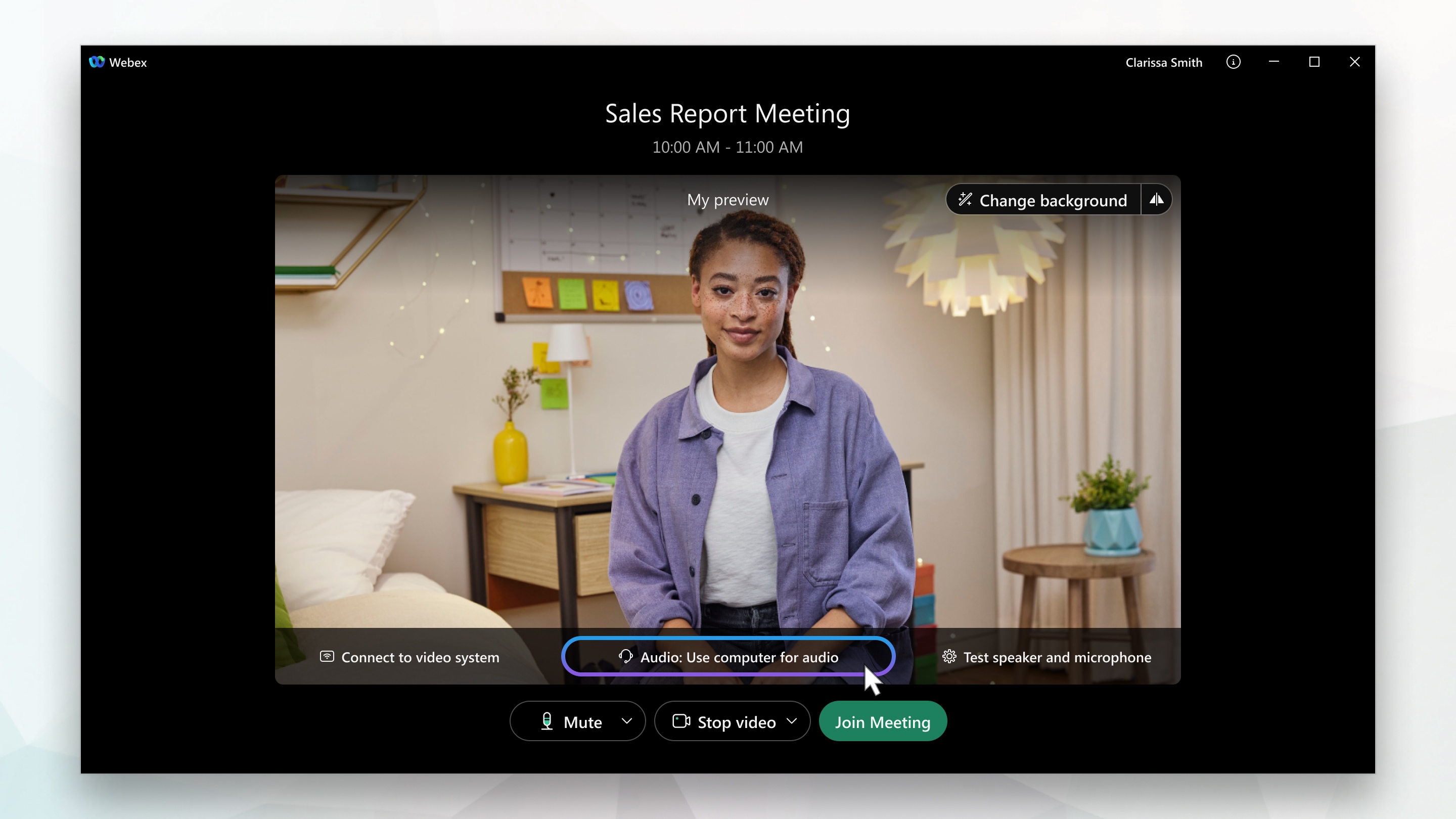Click the Change background icon
Screen dimensions: 1456x819
pyautogui.click(x=966, y=200)
